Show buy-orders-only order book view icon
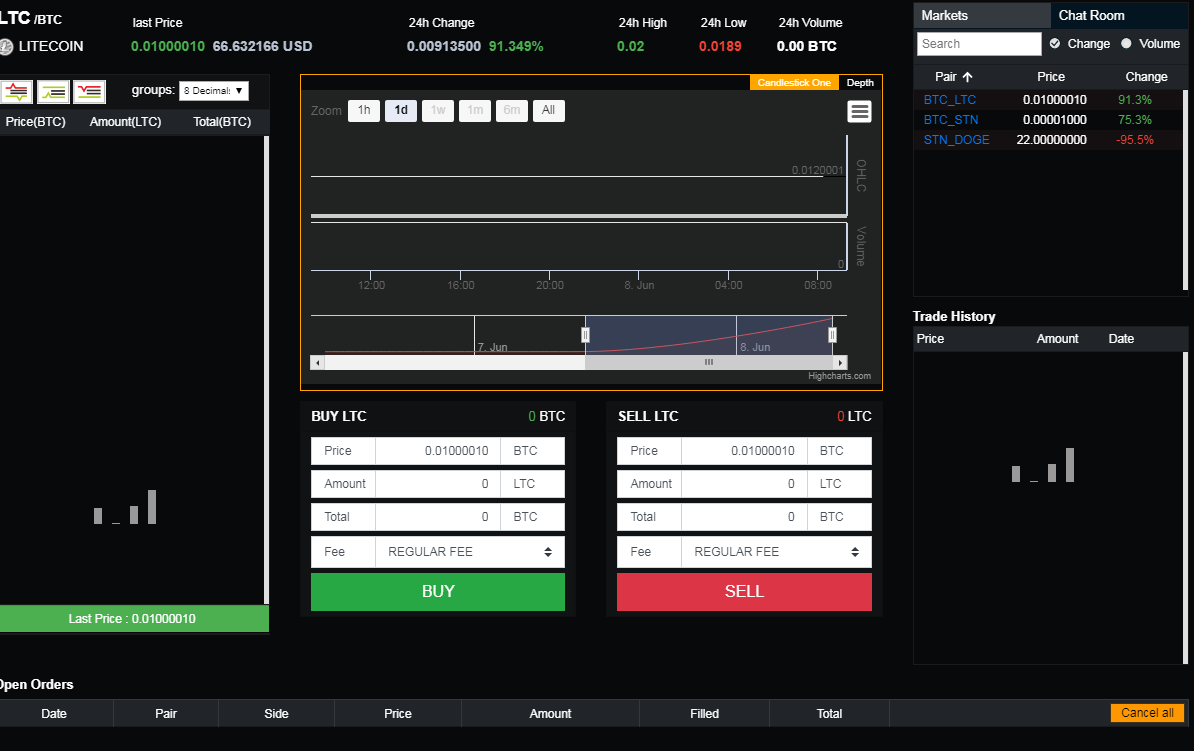Viewport: 1194px width, 751px height. pos(53,92)
